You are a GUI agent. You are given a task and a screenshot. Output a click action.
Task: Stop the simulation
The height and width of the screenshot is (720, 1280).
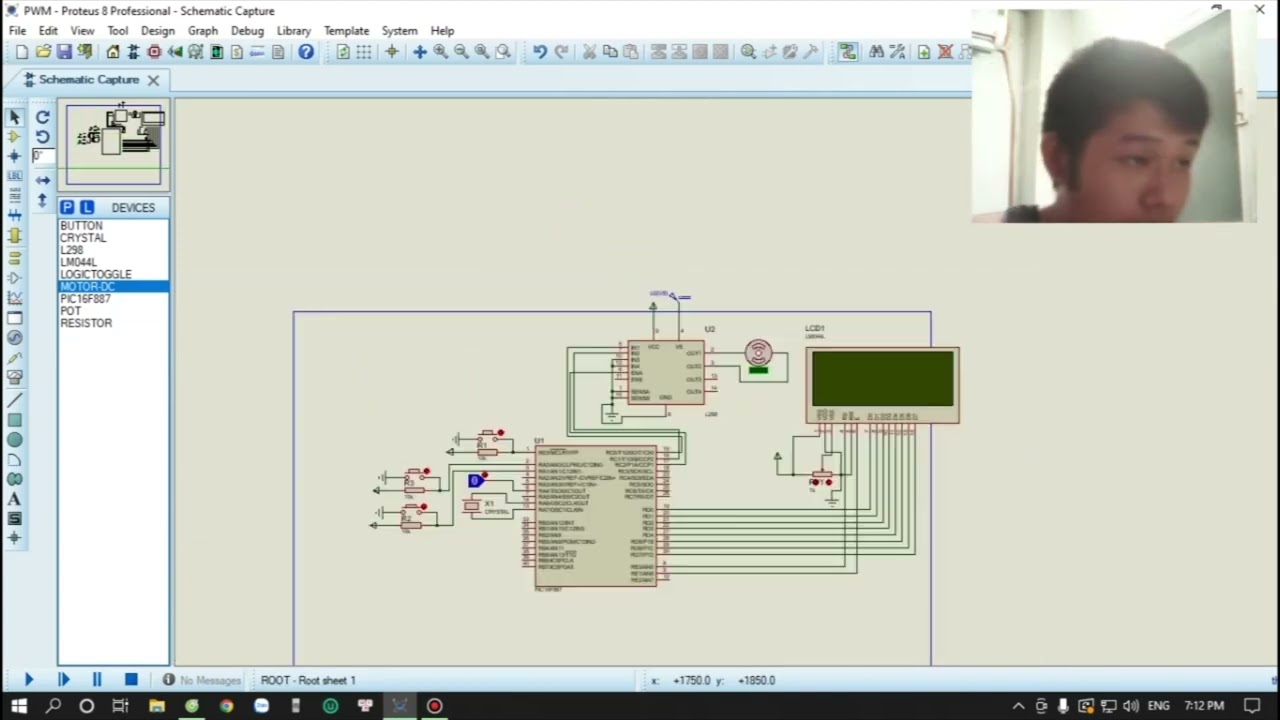click(131, 680)
